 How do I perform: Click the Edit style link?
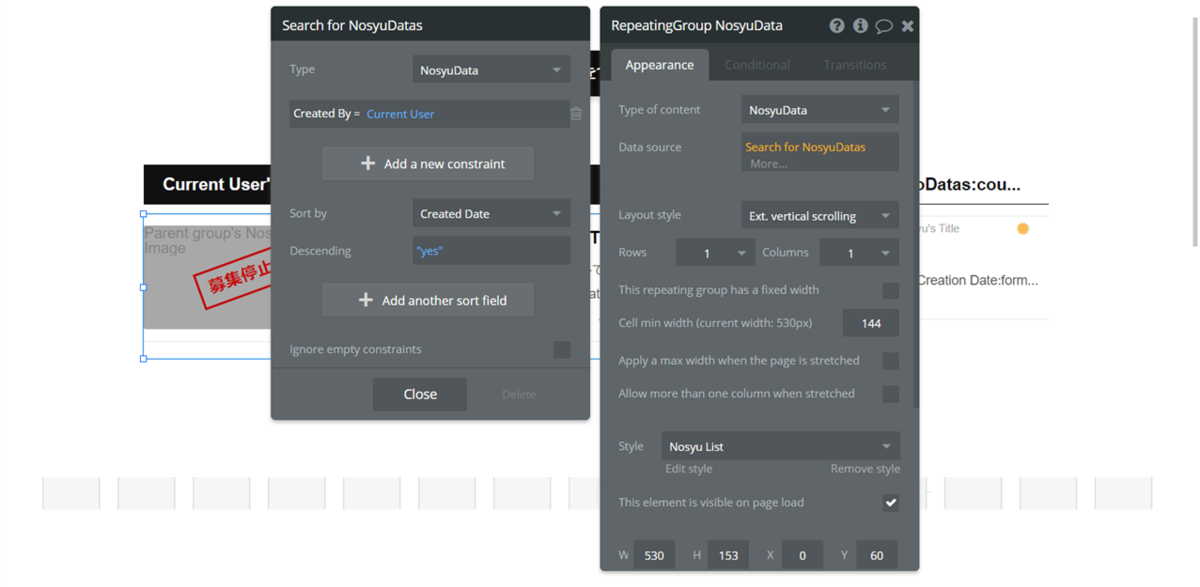[689, 469]
